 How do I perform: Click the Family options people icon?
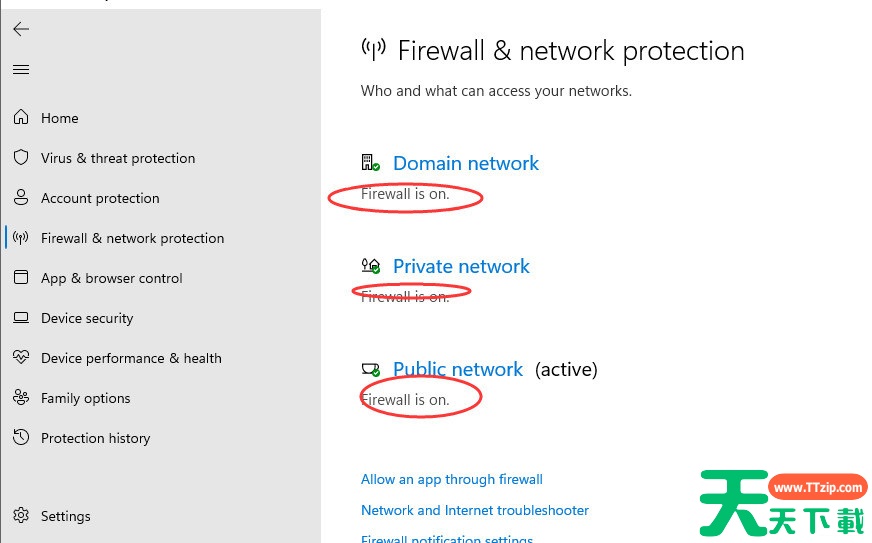tap(21, 397)
